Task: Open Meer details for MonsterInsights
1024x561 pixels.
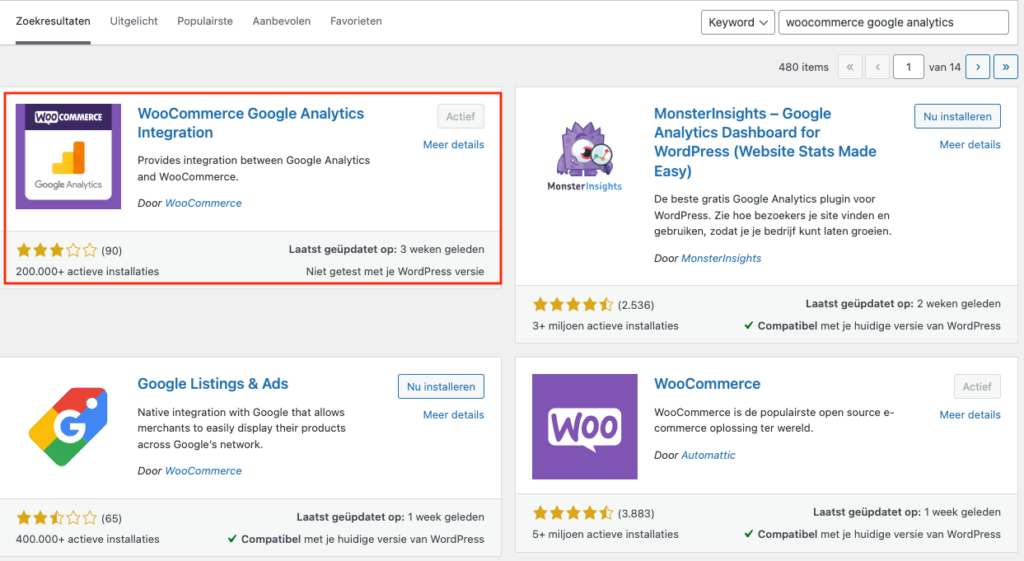Action: [x=970, y=144]
